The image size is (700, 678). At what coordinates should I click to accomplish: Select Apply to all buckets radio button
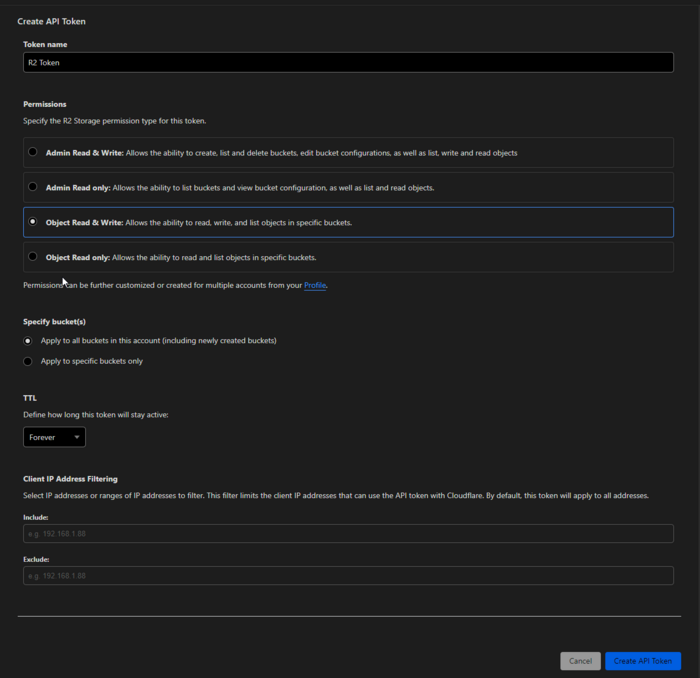coord(28,340)
